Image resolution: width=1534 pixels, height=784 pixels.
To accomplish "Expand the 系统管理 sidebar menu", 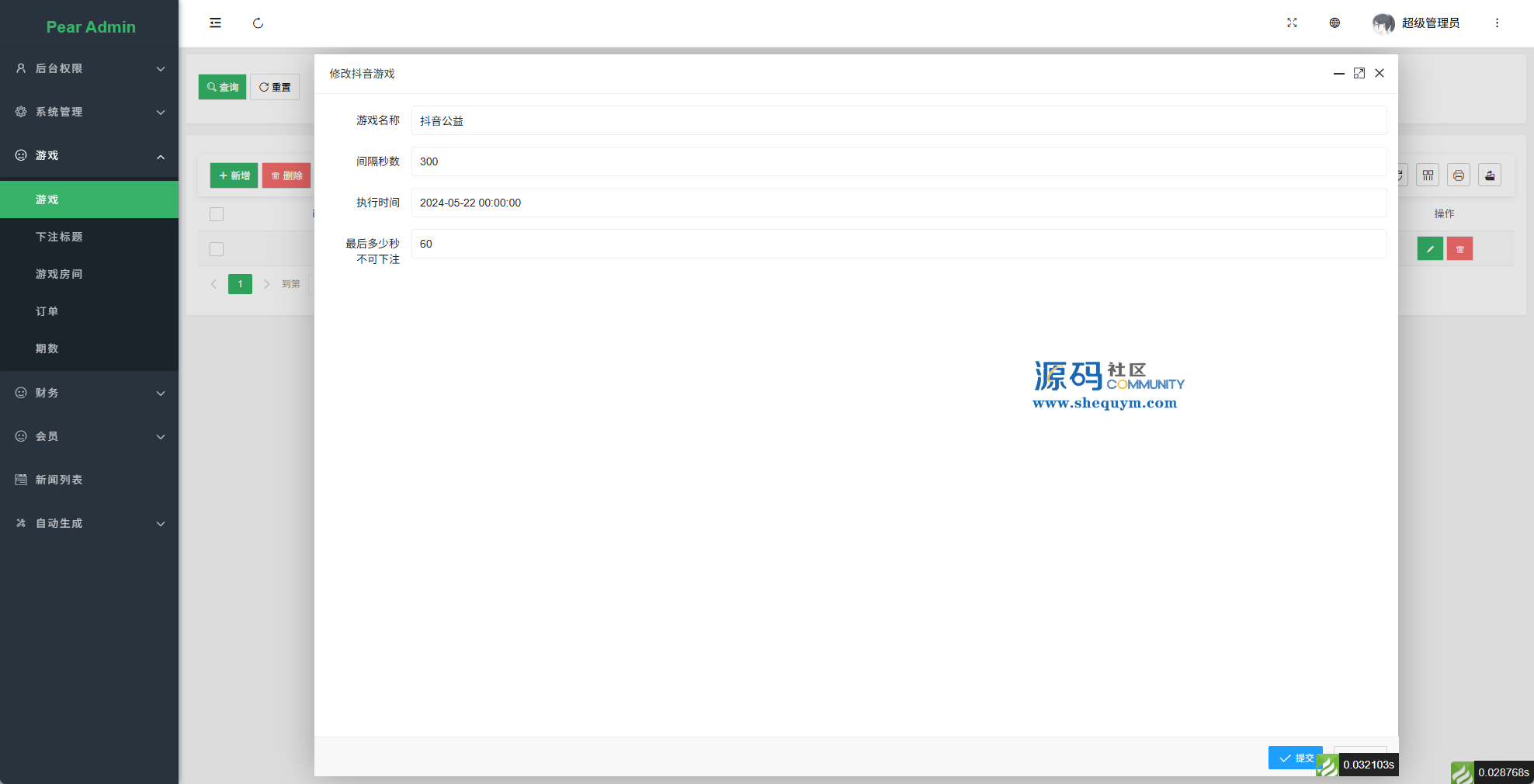I will coord(89,112).
